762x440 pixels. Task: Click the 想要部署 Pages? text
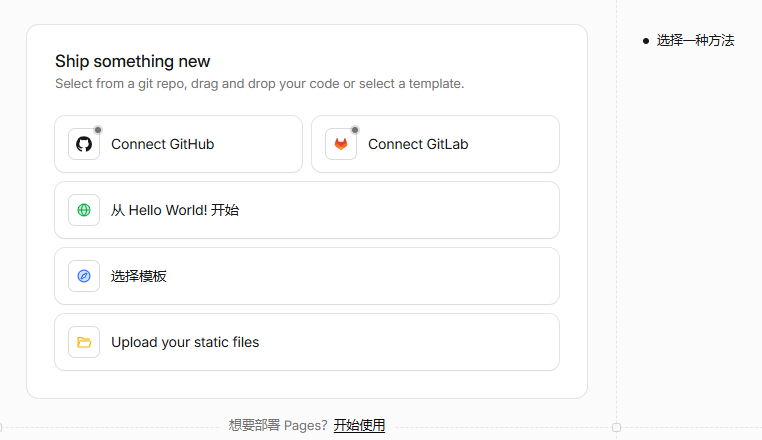[x=278, y=425]
